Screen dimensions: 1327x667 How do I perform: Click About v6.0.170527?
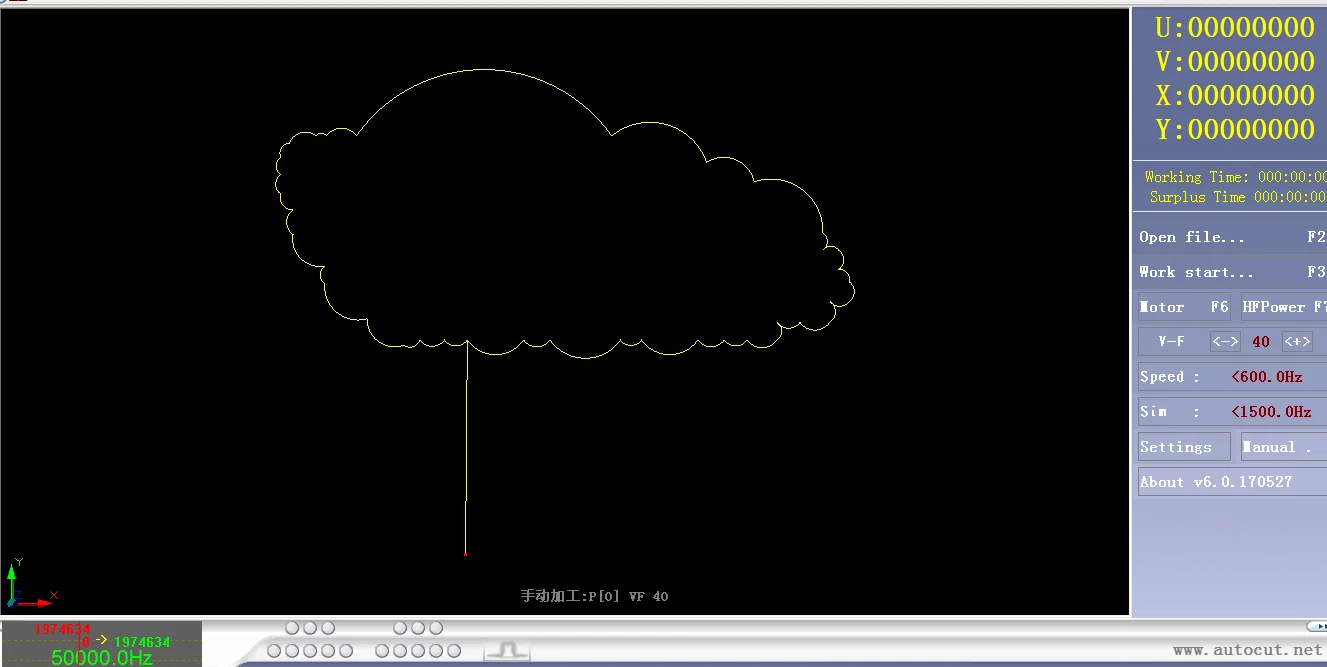click(1230, 482)
